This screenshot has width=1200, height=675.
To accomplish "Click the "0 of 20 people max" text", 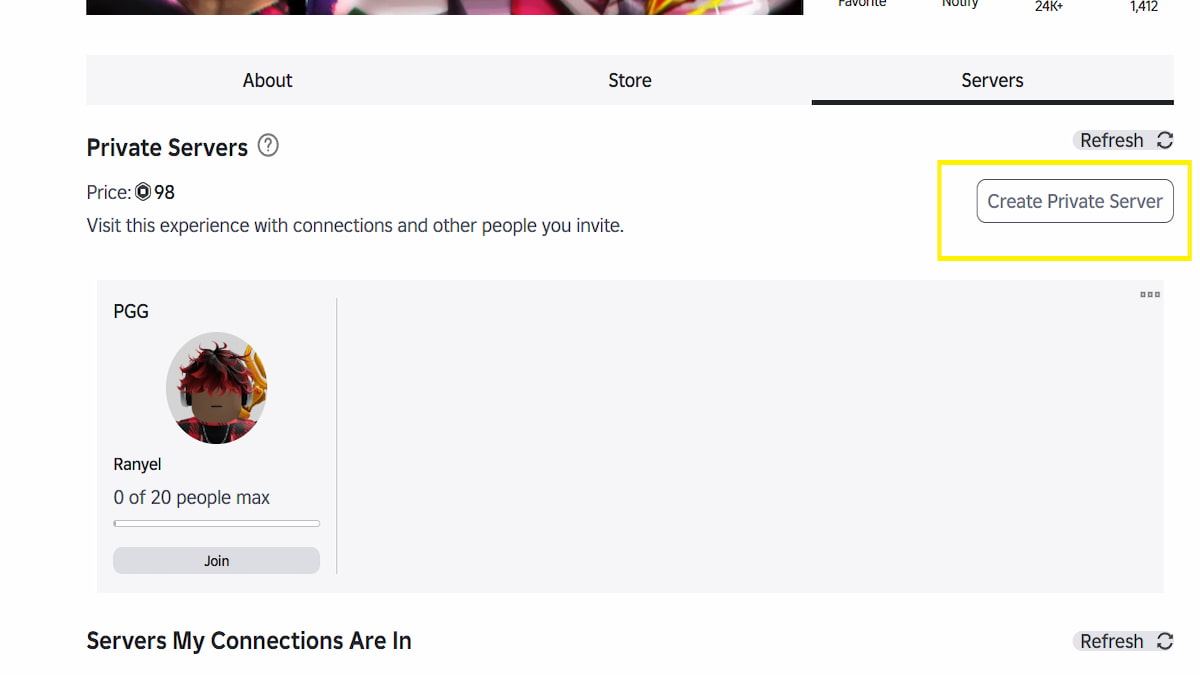I will 192,498.
